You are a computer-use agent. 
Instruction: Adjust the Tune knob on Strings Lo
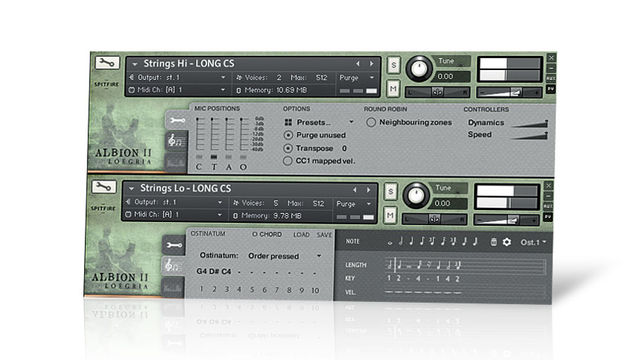(x=416, y=195)
